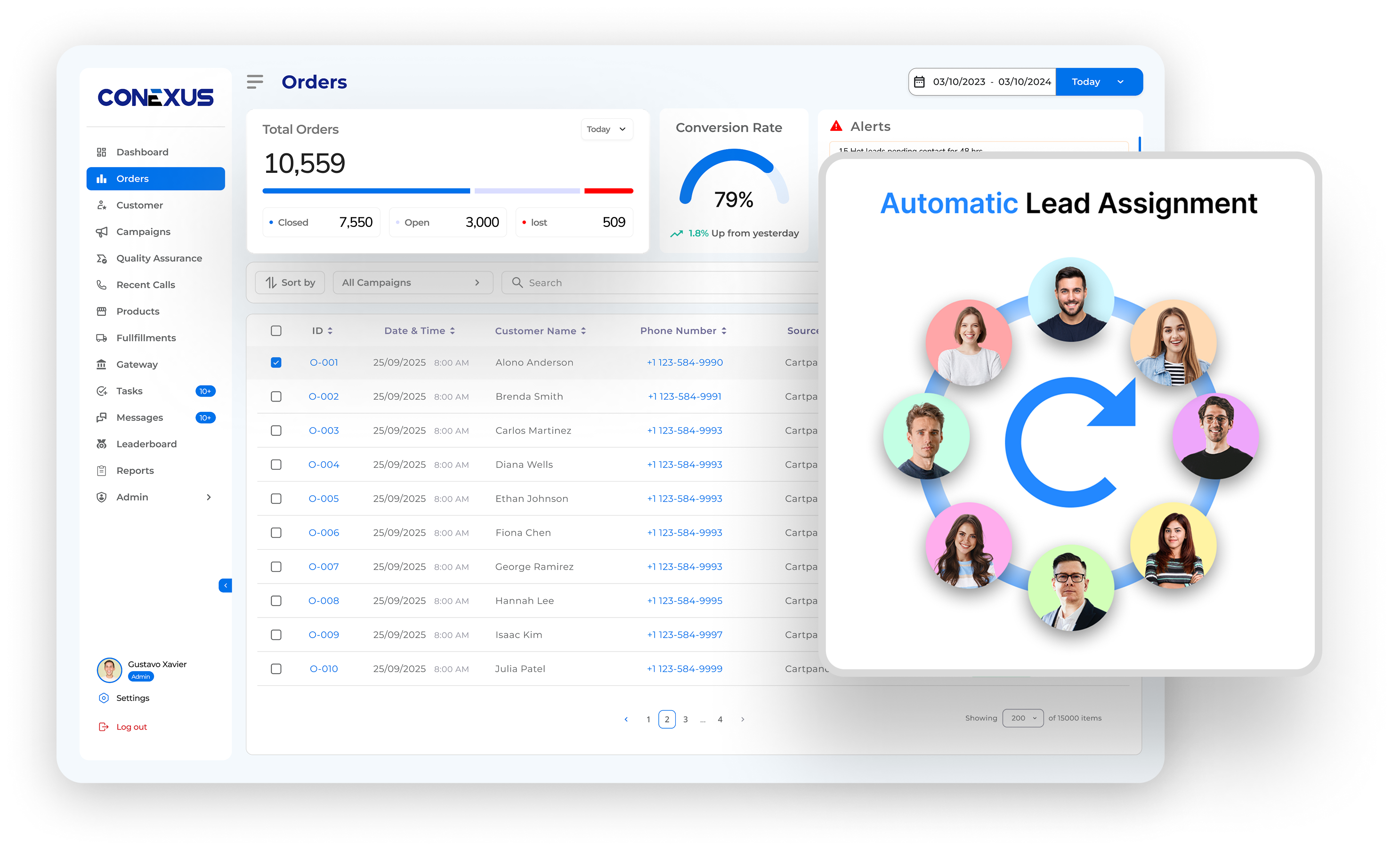1400x851 pixels.
Task: Open the Messages menu item
Action: click(x=139, y=417)
